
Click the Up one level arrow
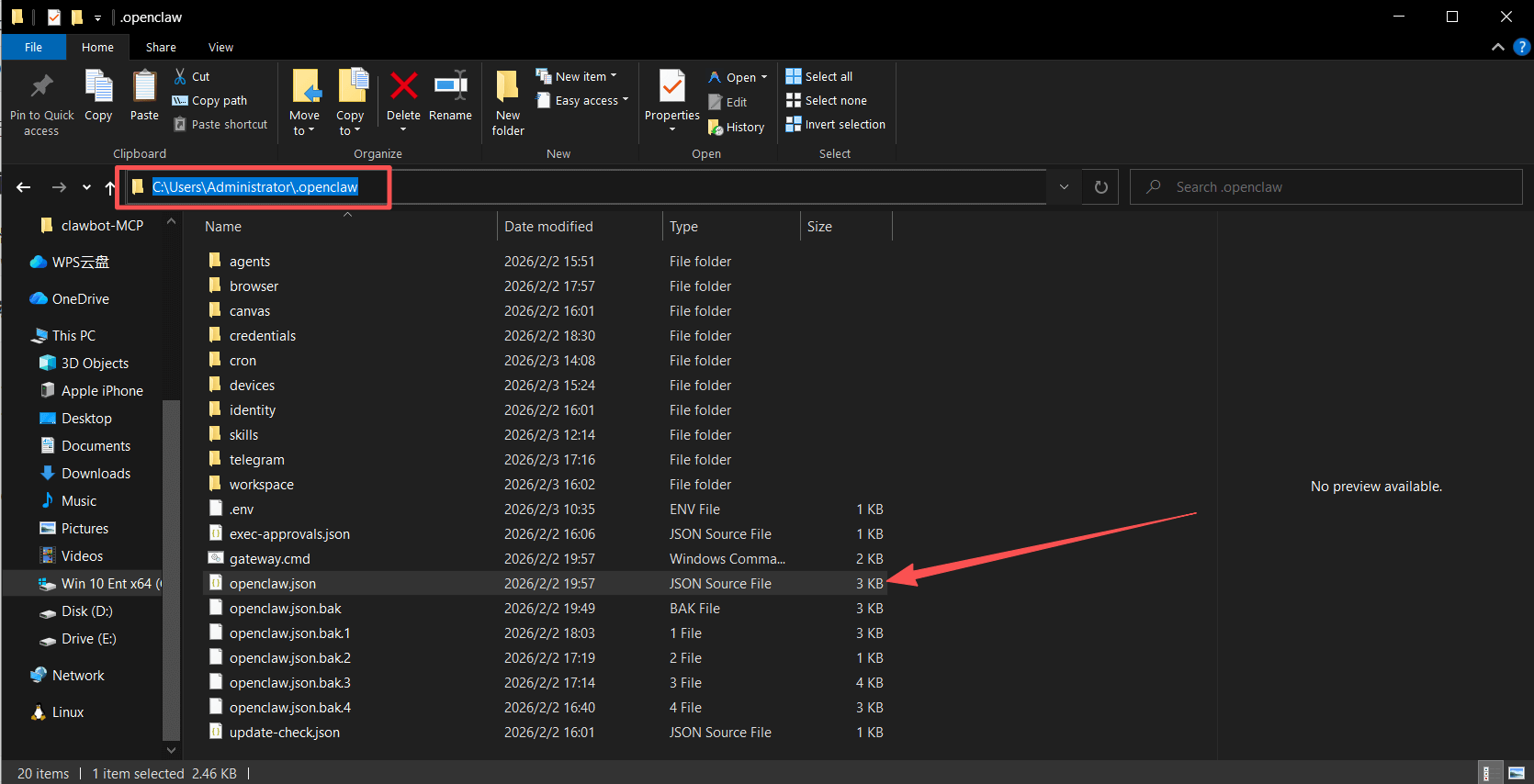[110, 187]
